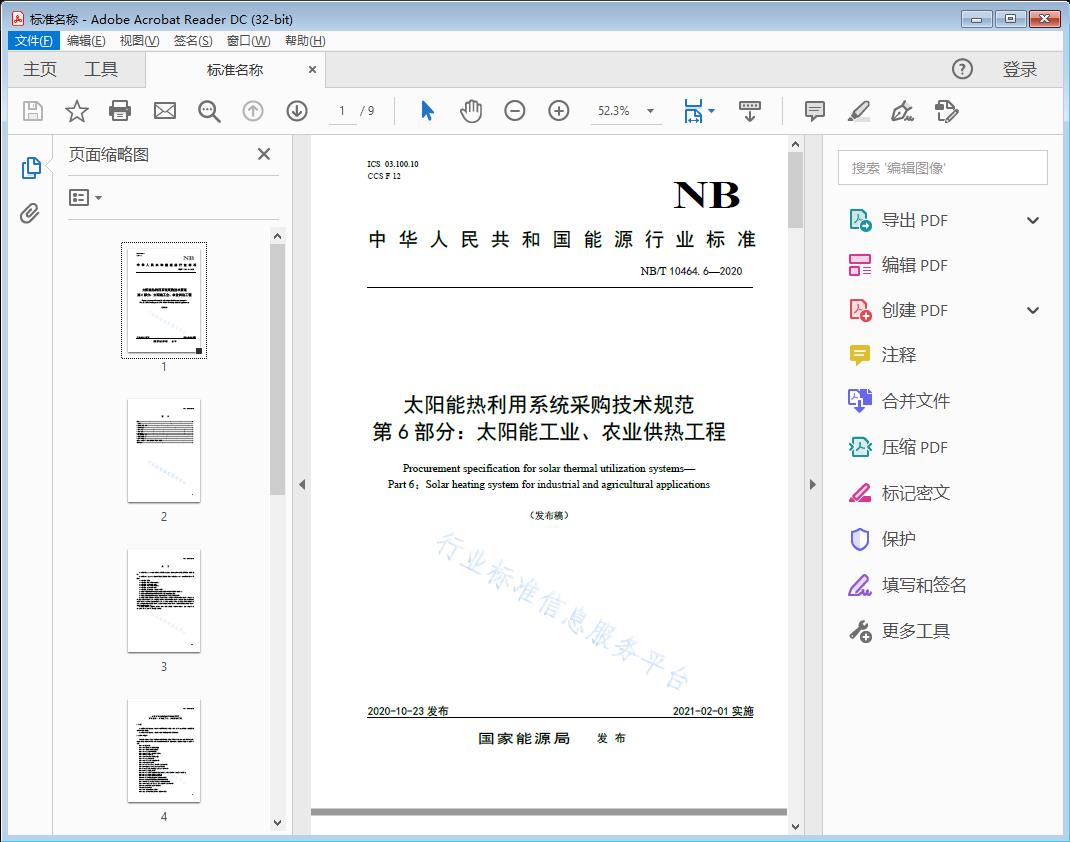
Task: Save the file with disk icon
Action: click(31, 111)
